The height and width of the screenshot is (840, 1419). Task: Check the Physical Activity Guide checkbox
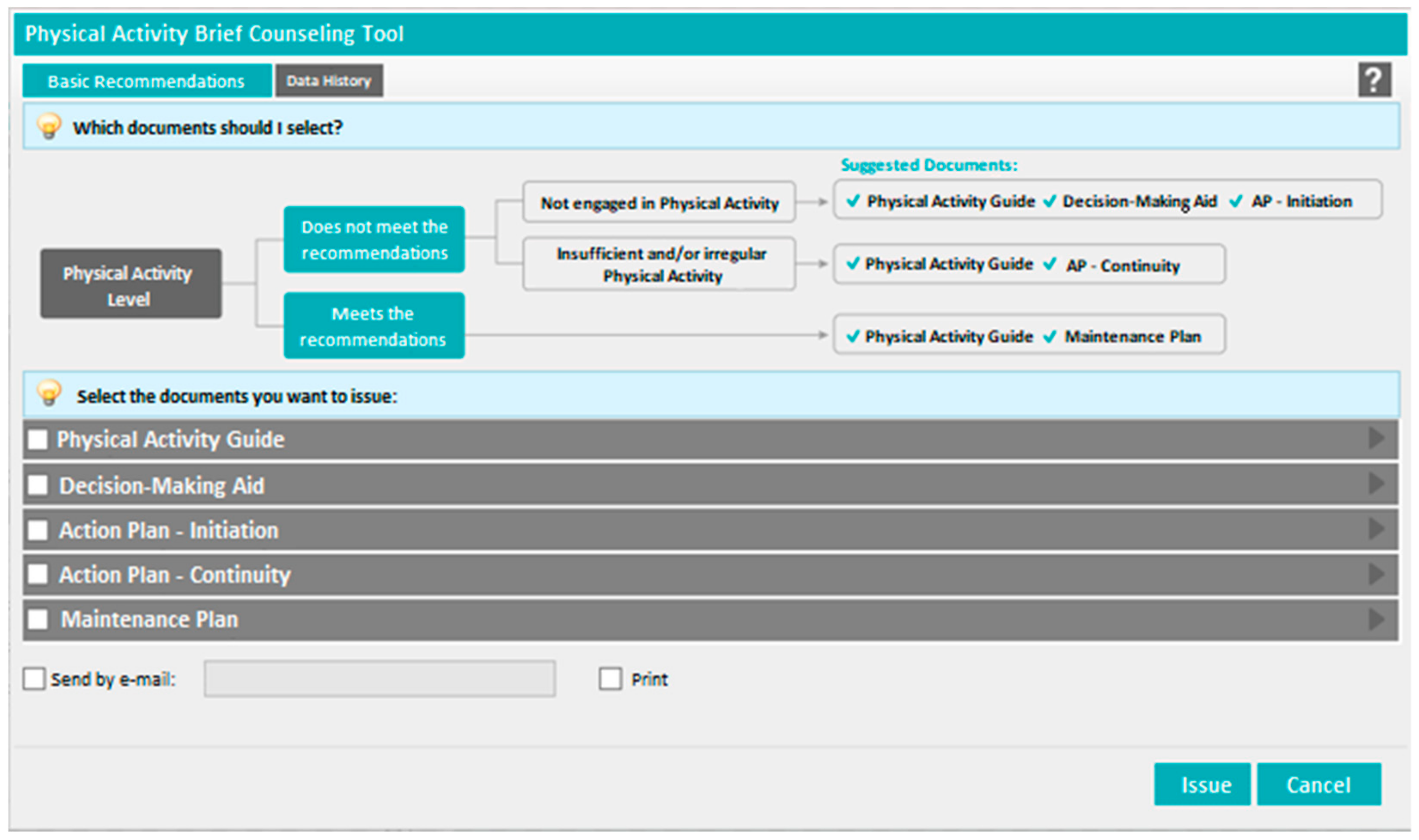[38, 440]
